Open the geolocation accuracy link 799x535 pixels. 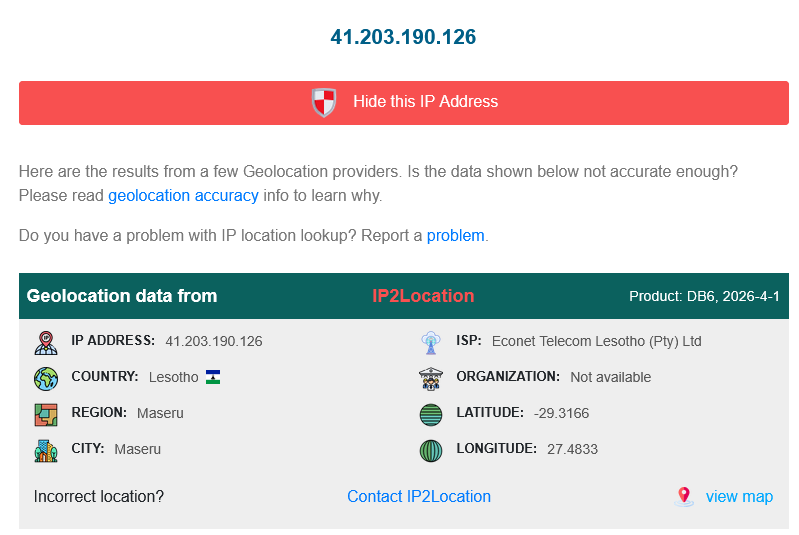(183, 196)
